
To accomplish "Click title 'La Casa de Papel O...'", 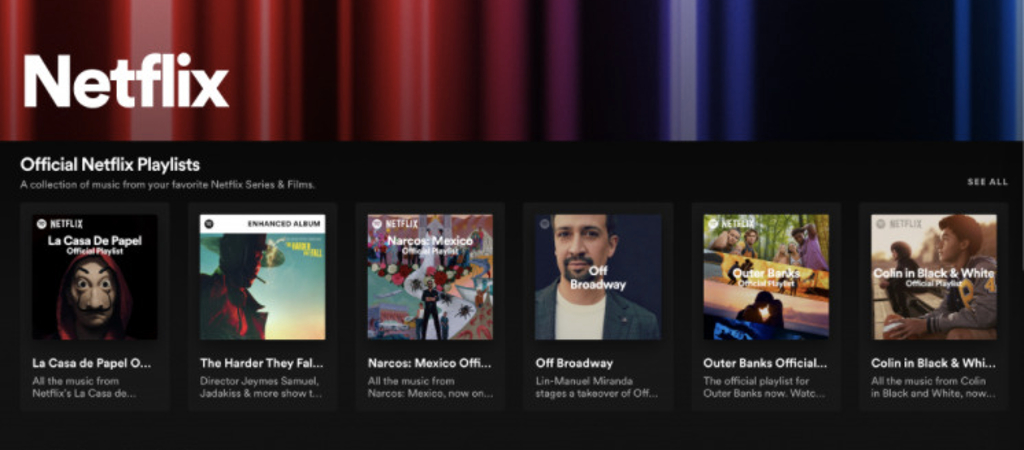I will point(92,363).
